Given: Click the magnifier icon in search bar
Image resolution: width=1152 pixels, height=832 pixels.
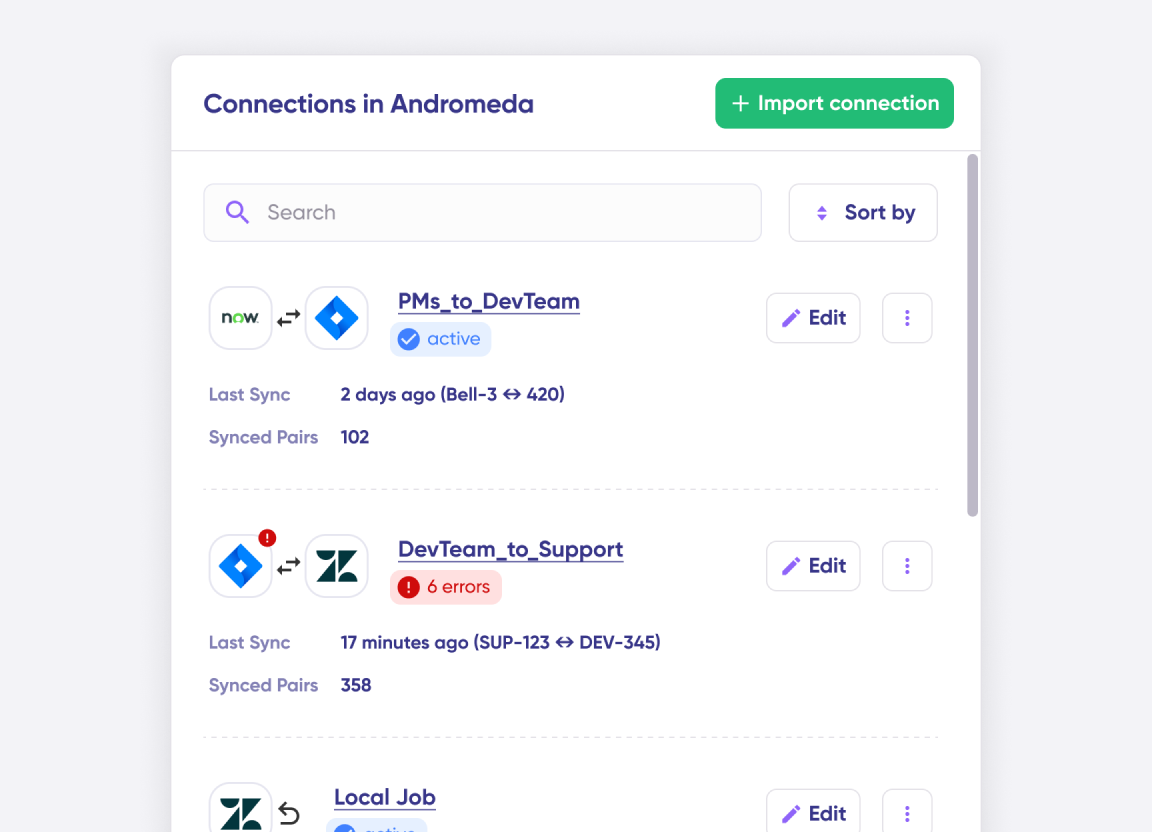Looking at the screenshot, I should point(237,212).
